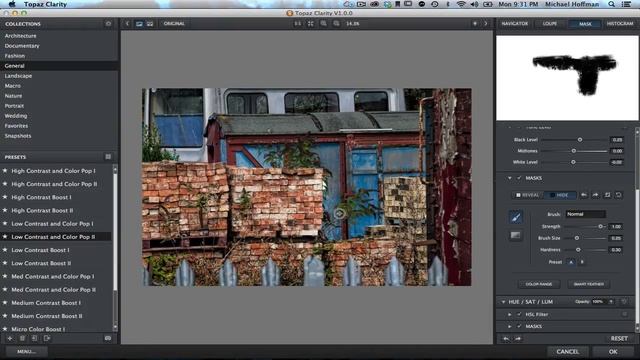The width and height of the screenshot is (640, 360).
Task: Open Spotlight search in menu bar
Action: click(x=611, y=4)
